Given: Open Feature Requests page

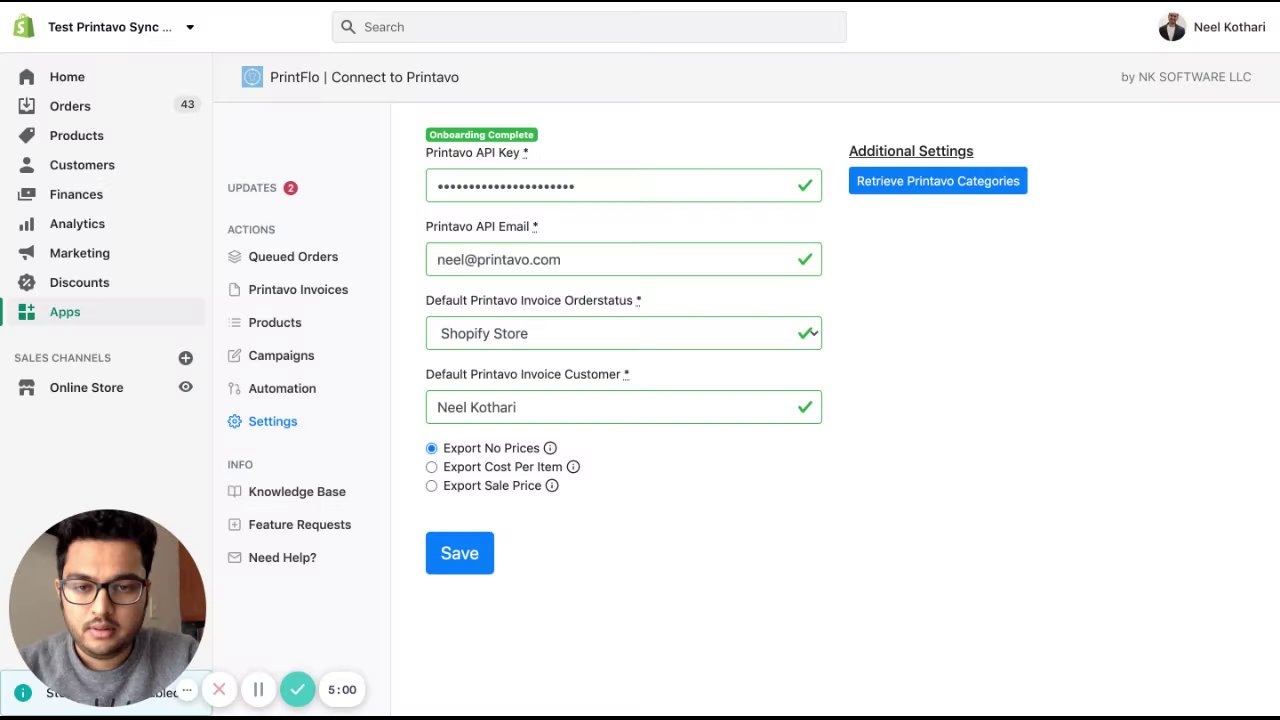Looking at the screenshot, I should [300, 525].
